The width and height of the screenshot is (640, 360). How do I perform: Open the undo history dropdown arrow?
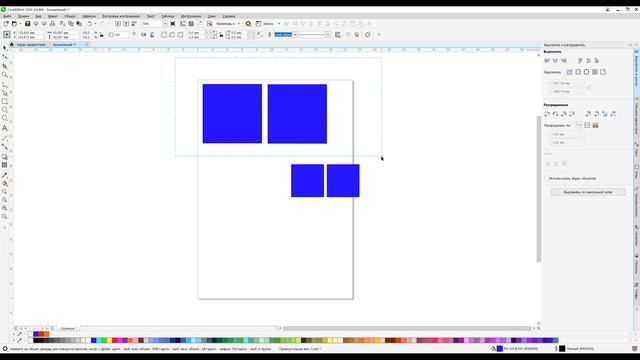coord(95,24)
